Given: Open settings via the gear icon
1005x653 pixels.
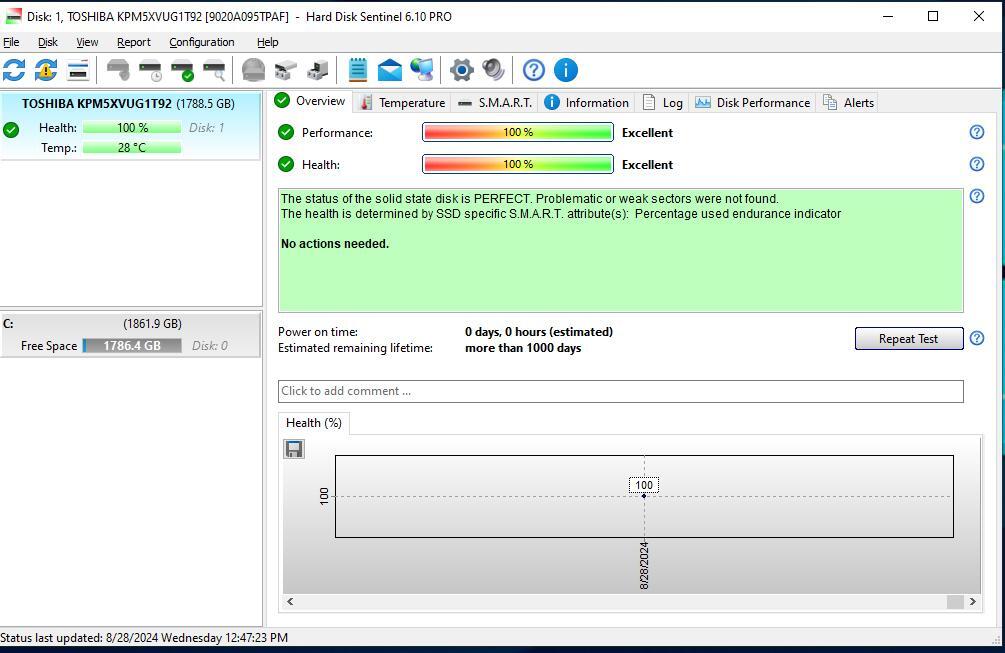Looking at the screenshot, I should (461, 70).
